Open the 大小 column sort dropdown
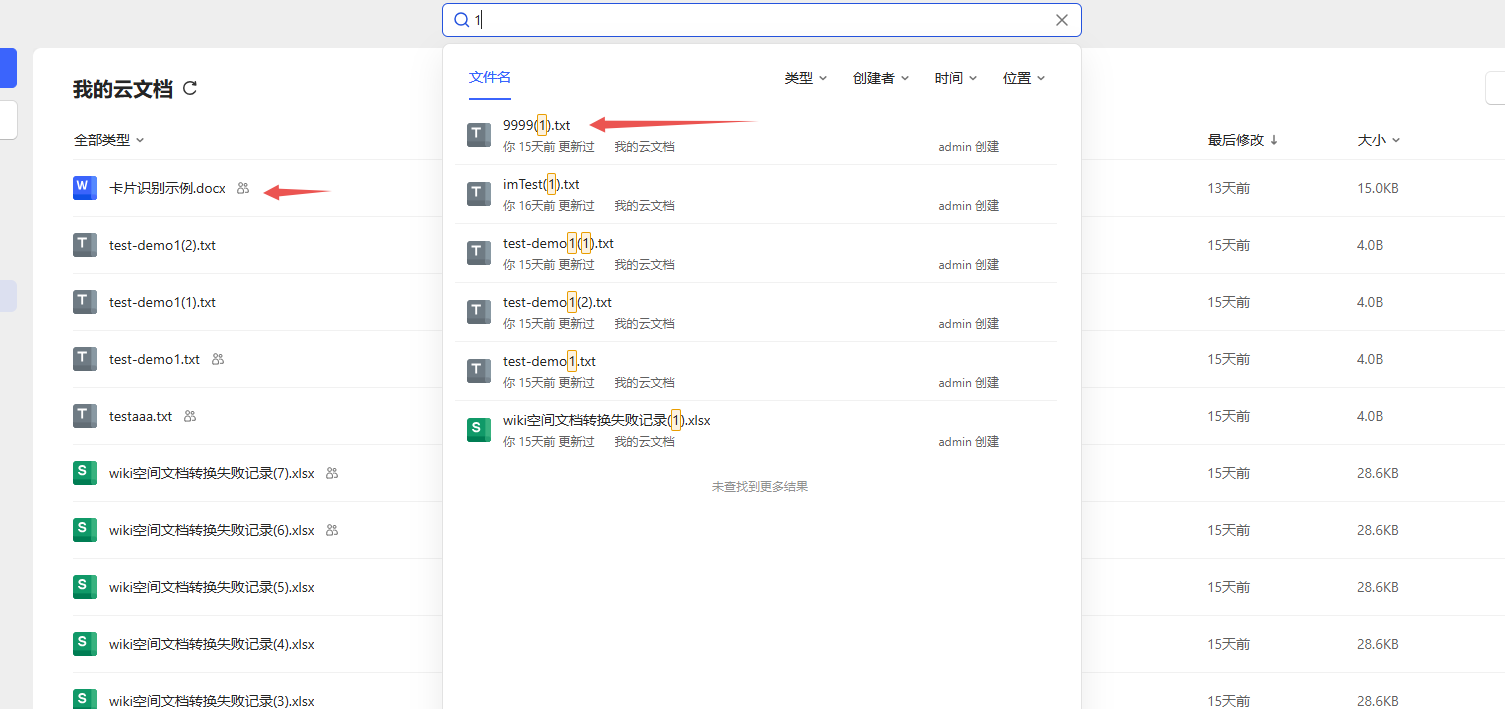This screenshot has width=1505, height=709. (1379, 140)
